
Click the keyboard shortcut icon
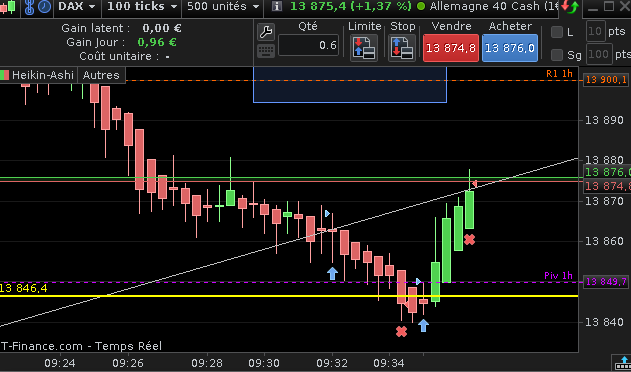[x=266, y=51]
